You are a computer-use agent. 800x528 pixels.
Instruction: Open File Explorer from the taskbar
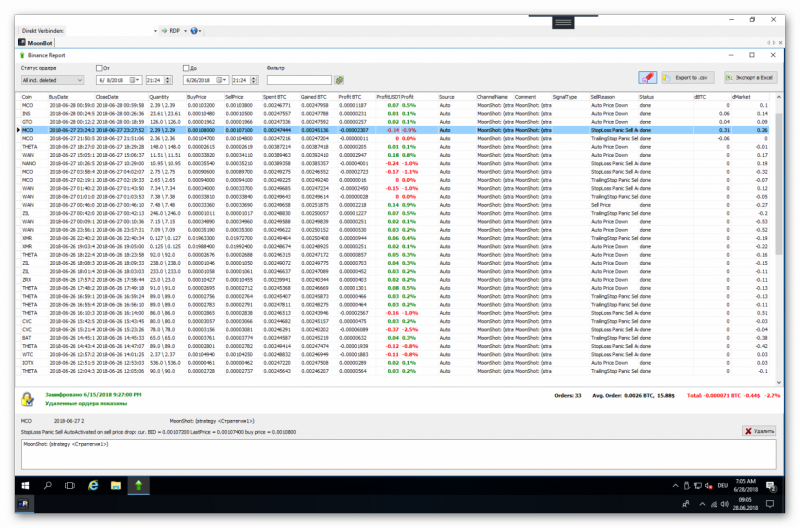[115, 486]
